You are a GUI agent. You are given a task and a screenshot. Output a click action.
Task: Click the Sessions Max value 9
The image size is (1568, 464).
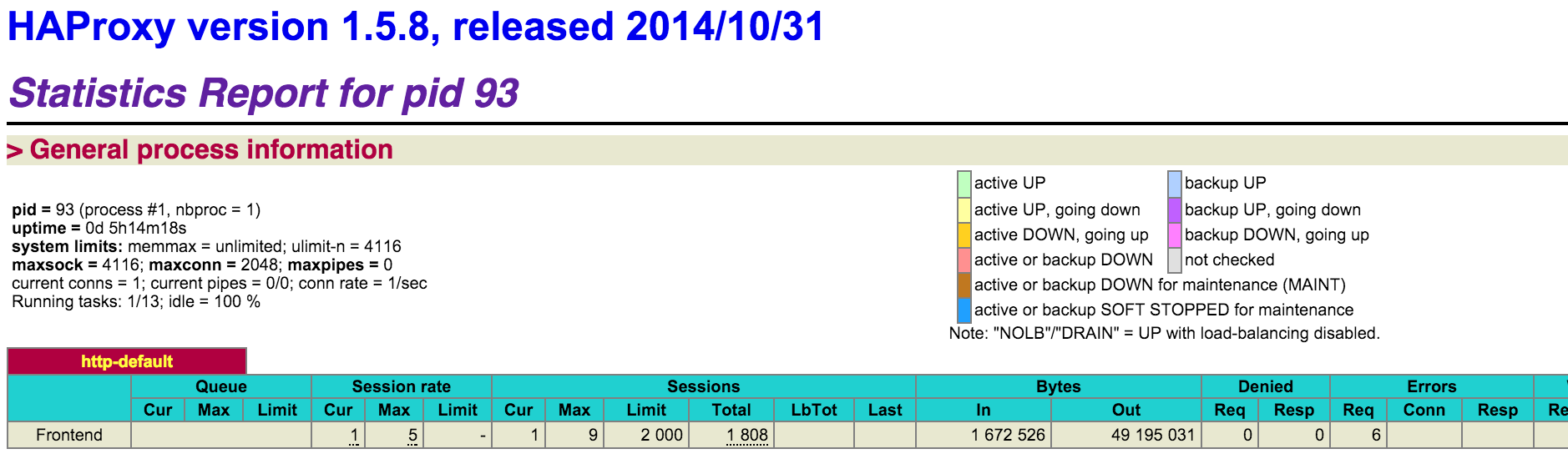pyautogui.click(x=593, y=435)
